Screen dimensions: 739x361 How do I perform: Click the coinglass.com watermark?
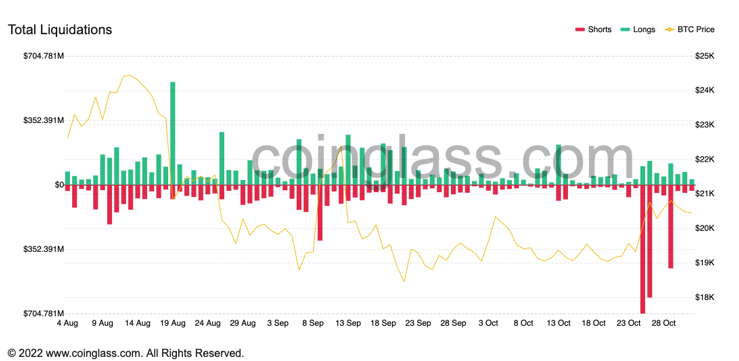point(442,158)
